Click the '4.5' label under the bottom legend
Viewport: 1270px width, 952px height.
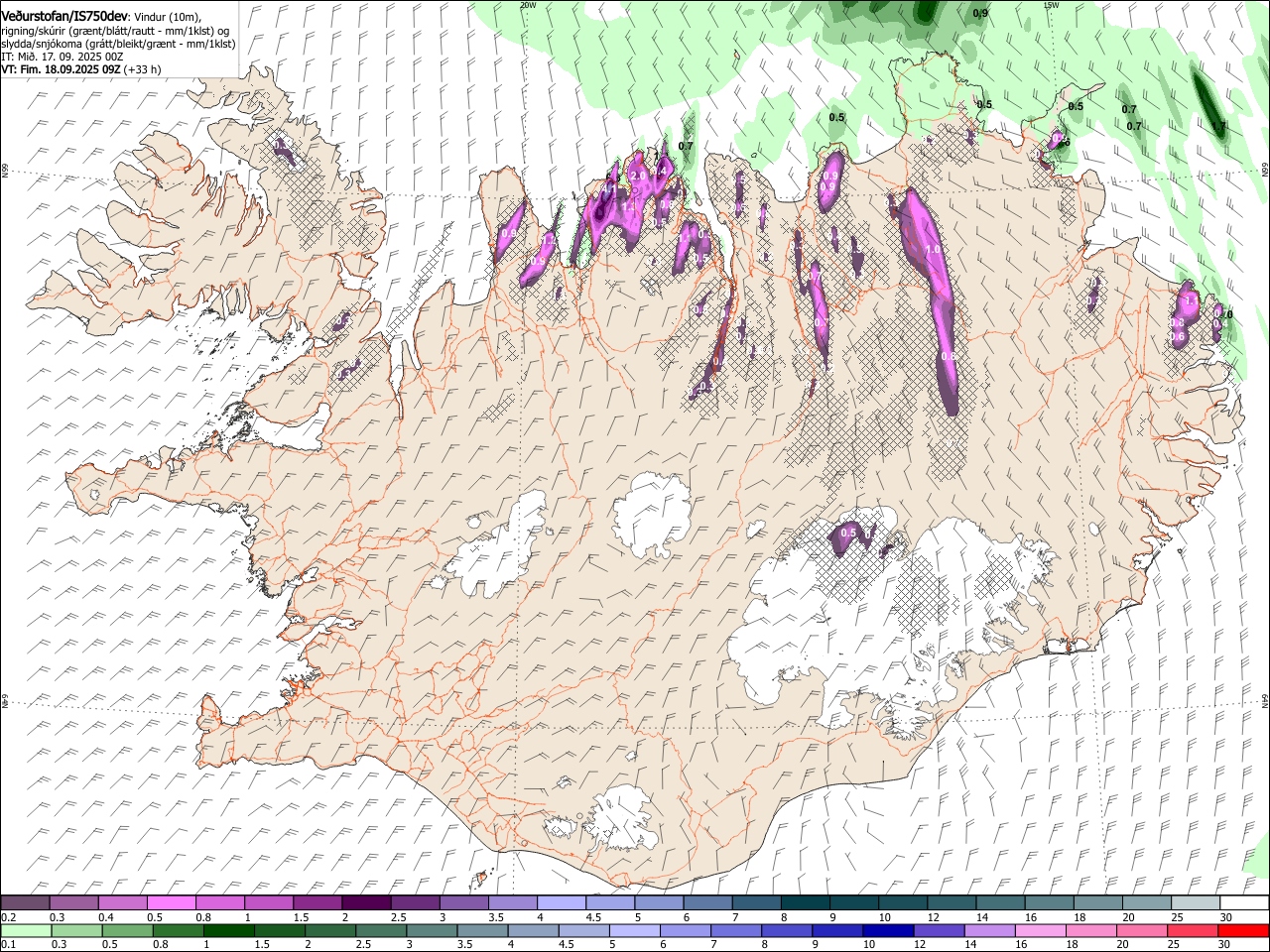coord(566,946)
